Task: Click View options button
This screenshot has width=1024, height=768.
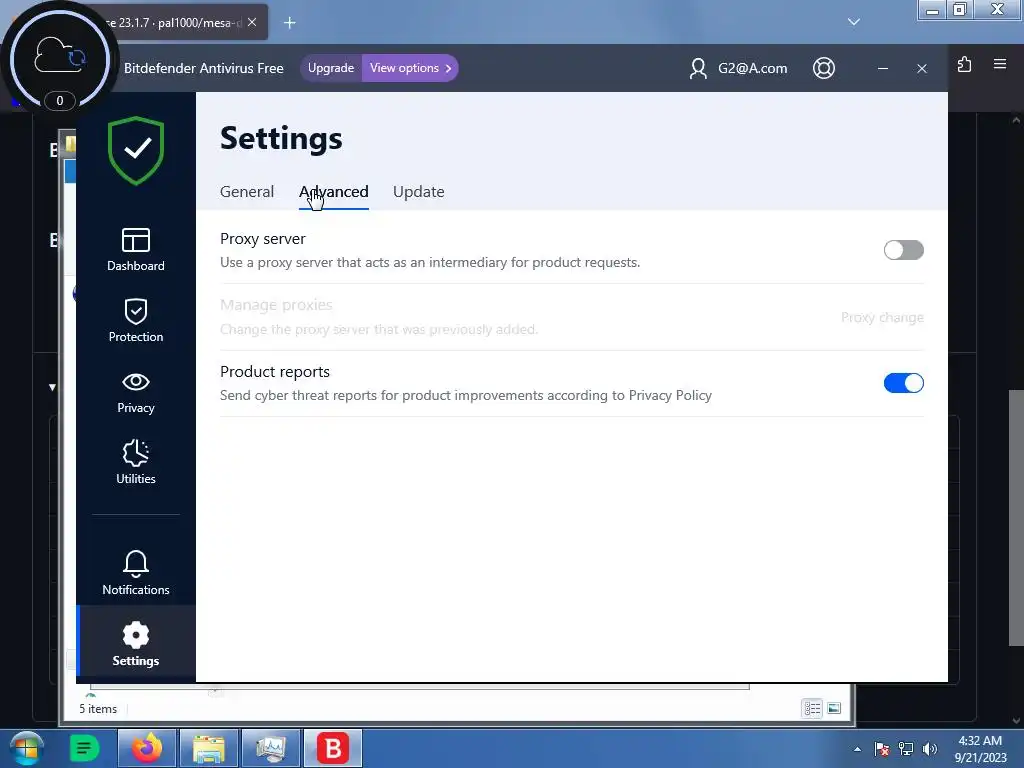Action: [x=410, y=68]
